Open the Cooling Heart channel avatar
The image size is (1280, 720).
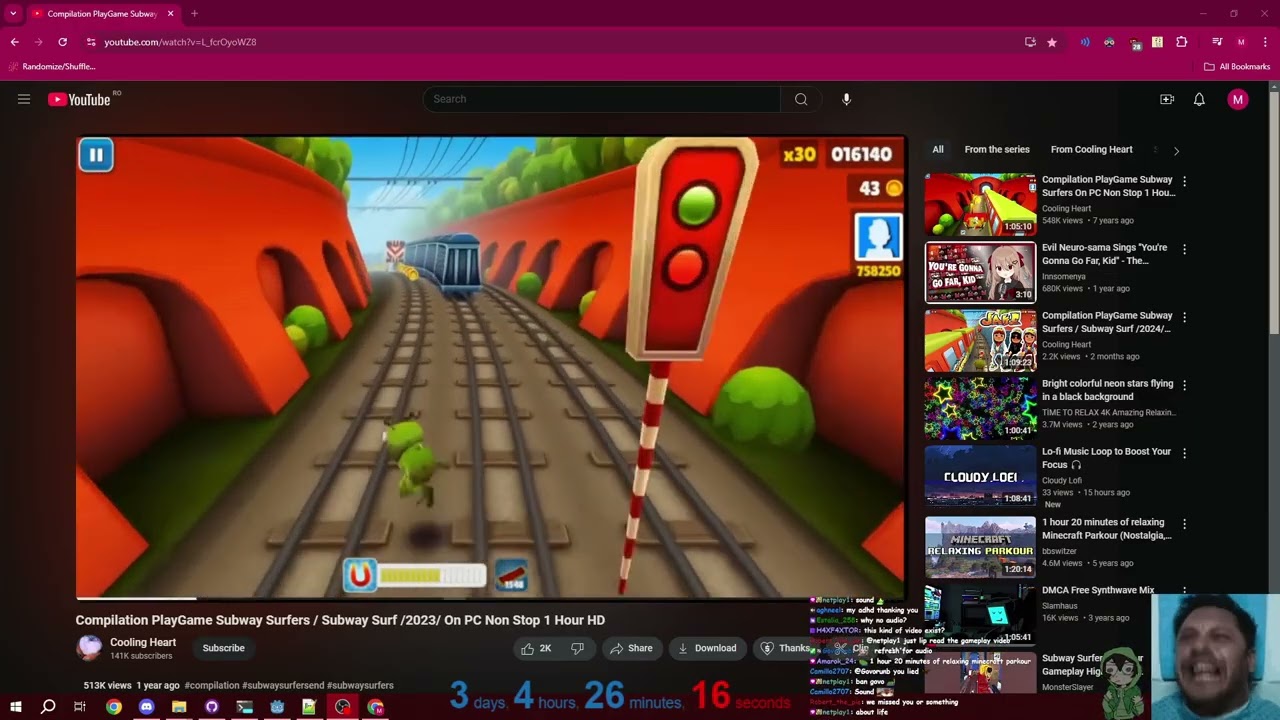pos(89,648)
